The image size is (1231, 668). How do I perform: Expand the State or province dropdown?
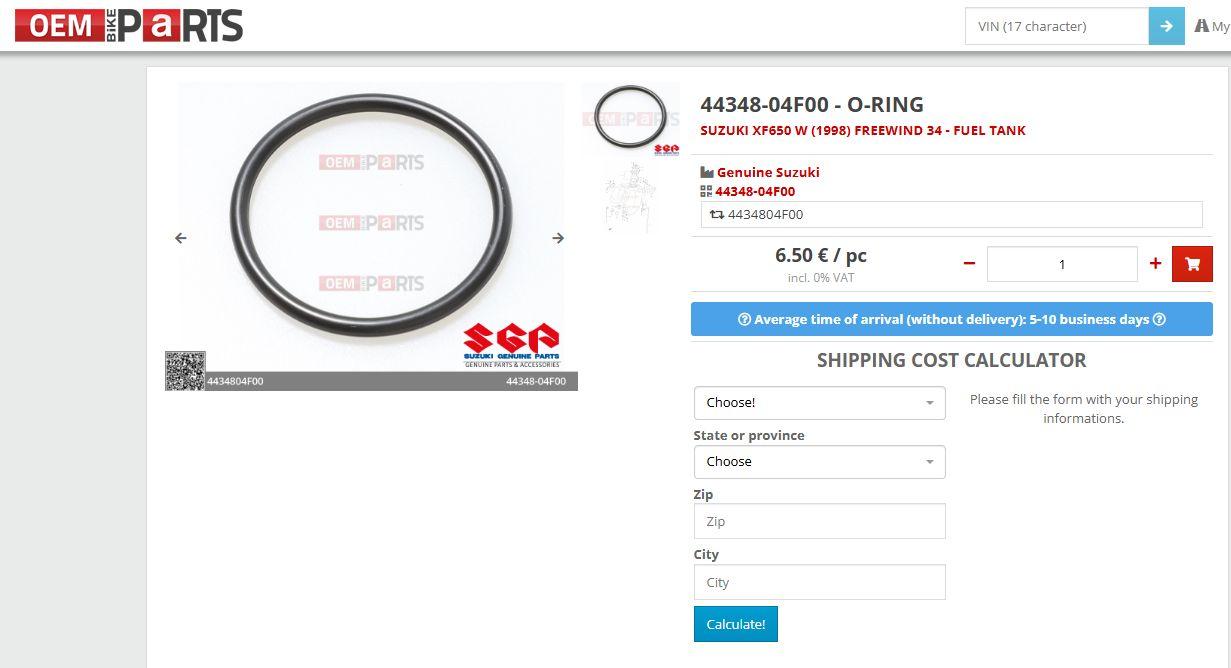(819, 462)
